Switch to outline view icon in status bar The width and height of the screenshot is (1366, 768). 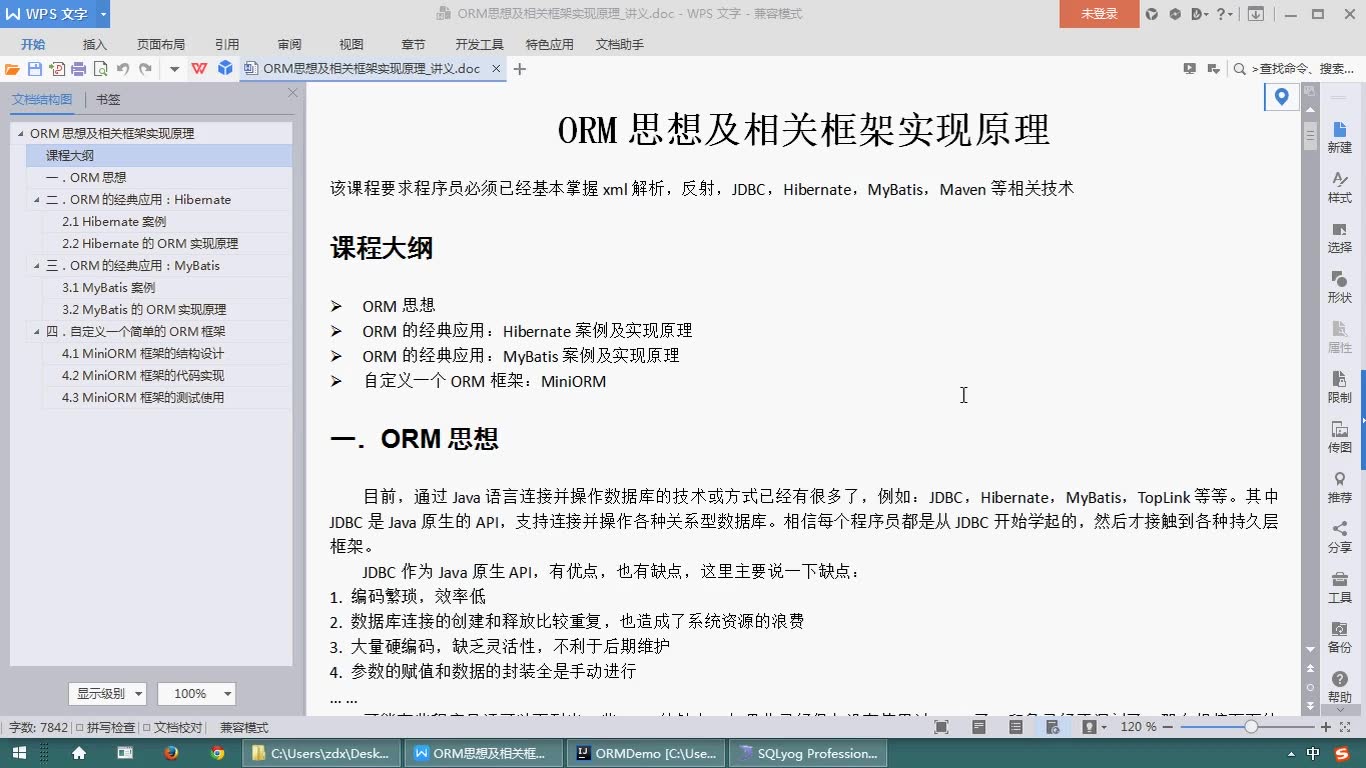(x=1016, y=727)
